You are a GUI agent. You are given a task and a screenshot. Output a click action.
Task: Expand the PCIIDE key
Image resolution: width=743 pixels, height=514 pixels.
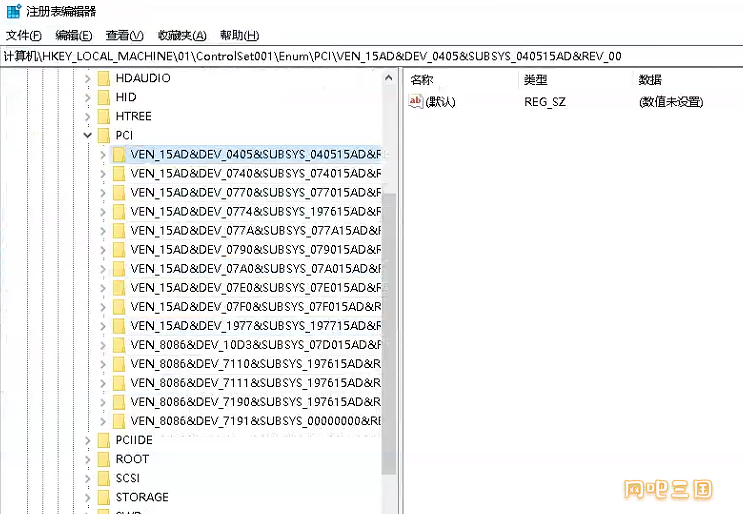(88, 441)
